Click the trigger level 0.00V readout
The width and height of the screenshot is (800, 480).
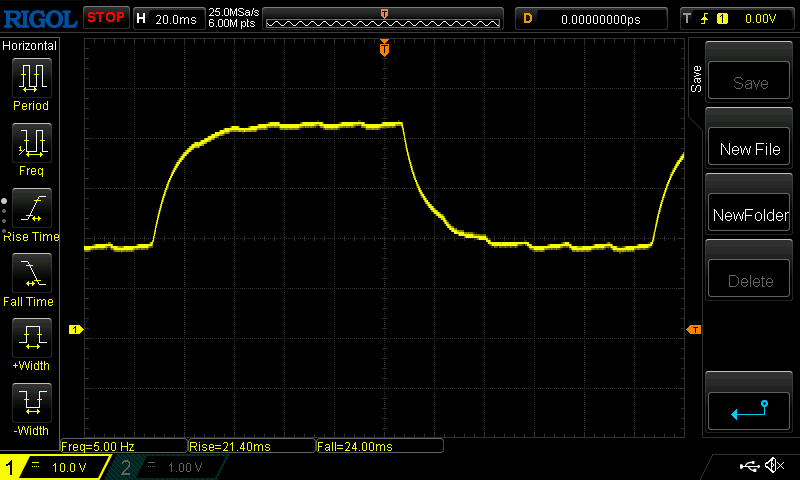[760, 19]
